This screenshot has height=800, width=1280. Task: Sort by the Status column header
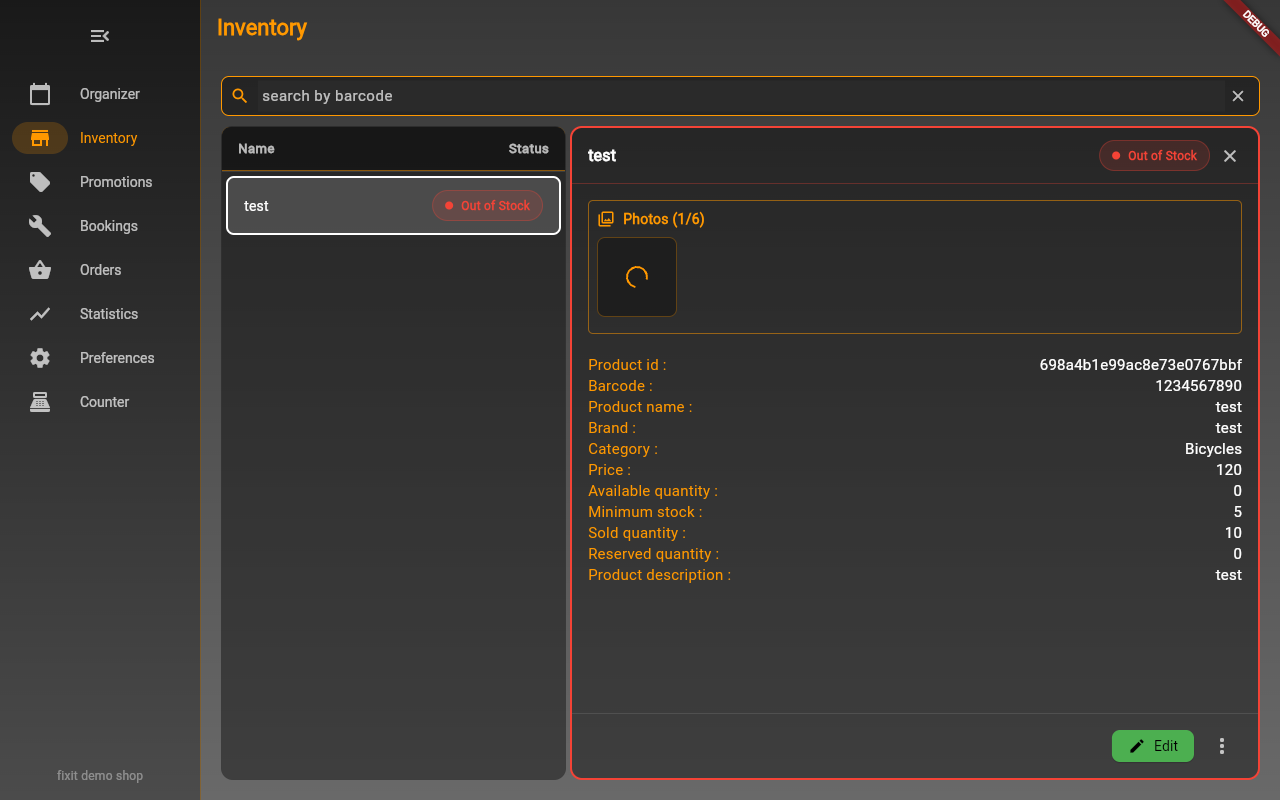pyautogui.click(x=528, y=149)
